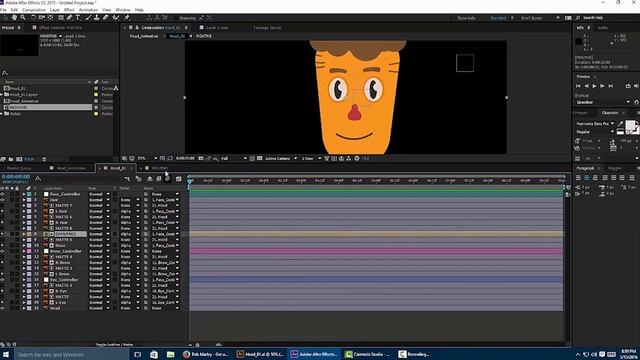Click the Search Help magnifier icon
The width and height of the screenshot is (640, 360).
coord(578,18)
